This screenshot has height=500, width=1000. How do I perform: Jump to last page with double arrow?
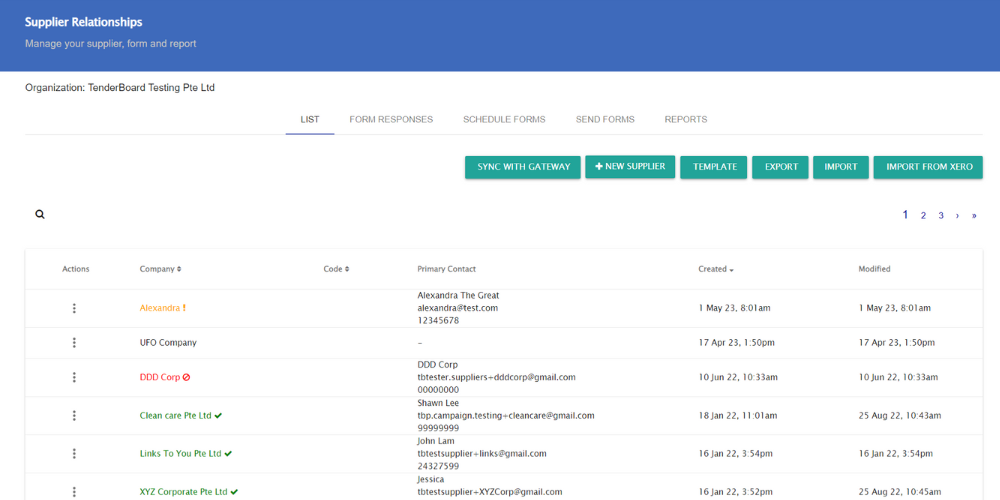pos(974,216)
